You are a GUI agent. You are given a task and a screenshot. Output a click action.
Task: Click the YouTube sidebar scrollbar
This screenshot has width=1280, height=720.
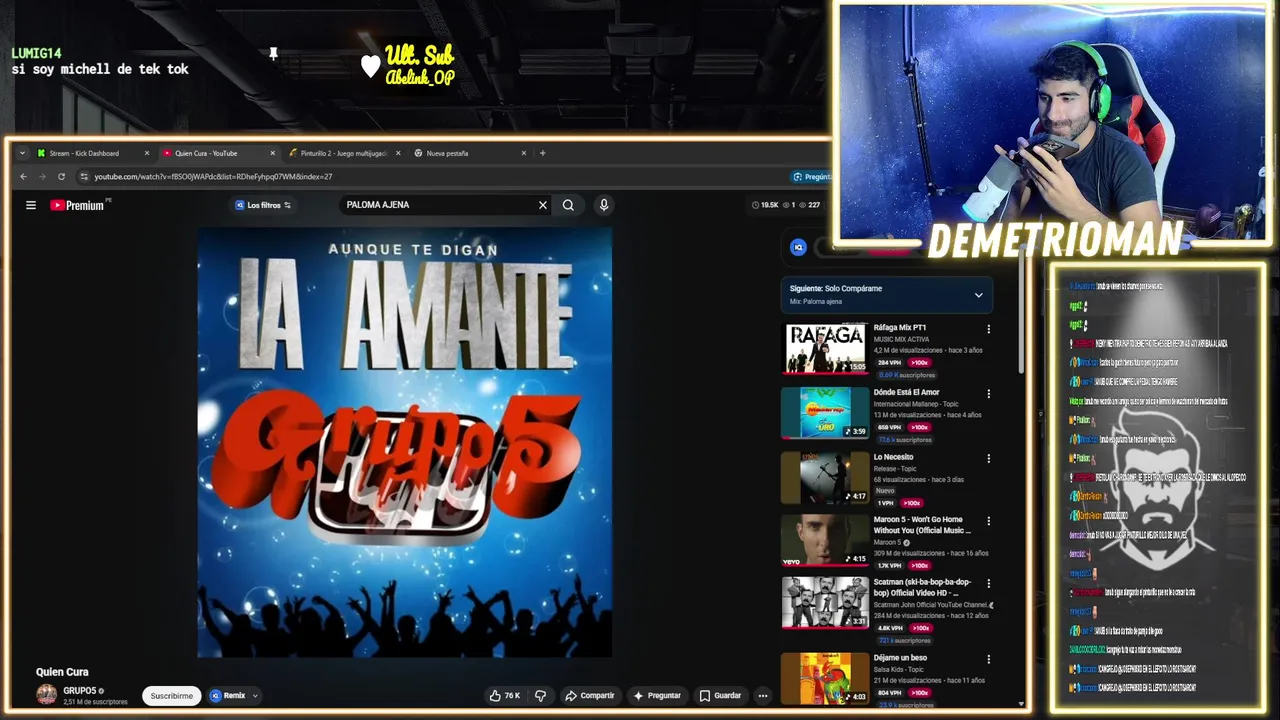pyautogui.click(x=1021, y=310)
